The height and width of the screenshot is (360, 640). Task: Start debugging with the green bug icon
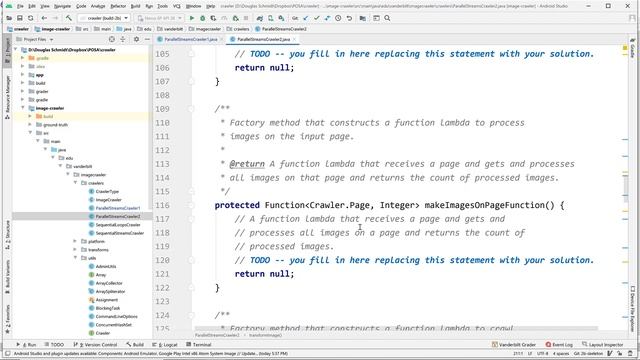click(202, 18)
